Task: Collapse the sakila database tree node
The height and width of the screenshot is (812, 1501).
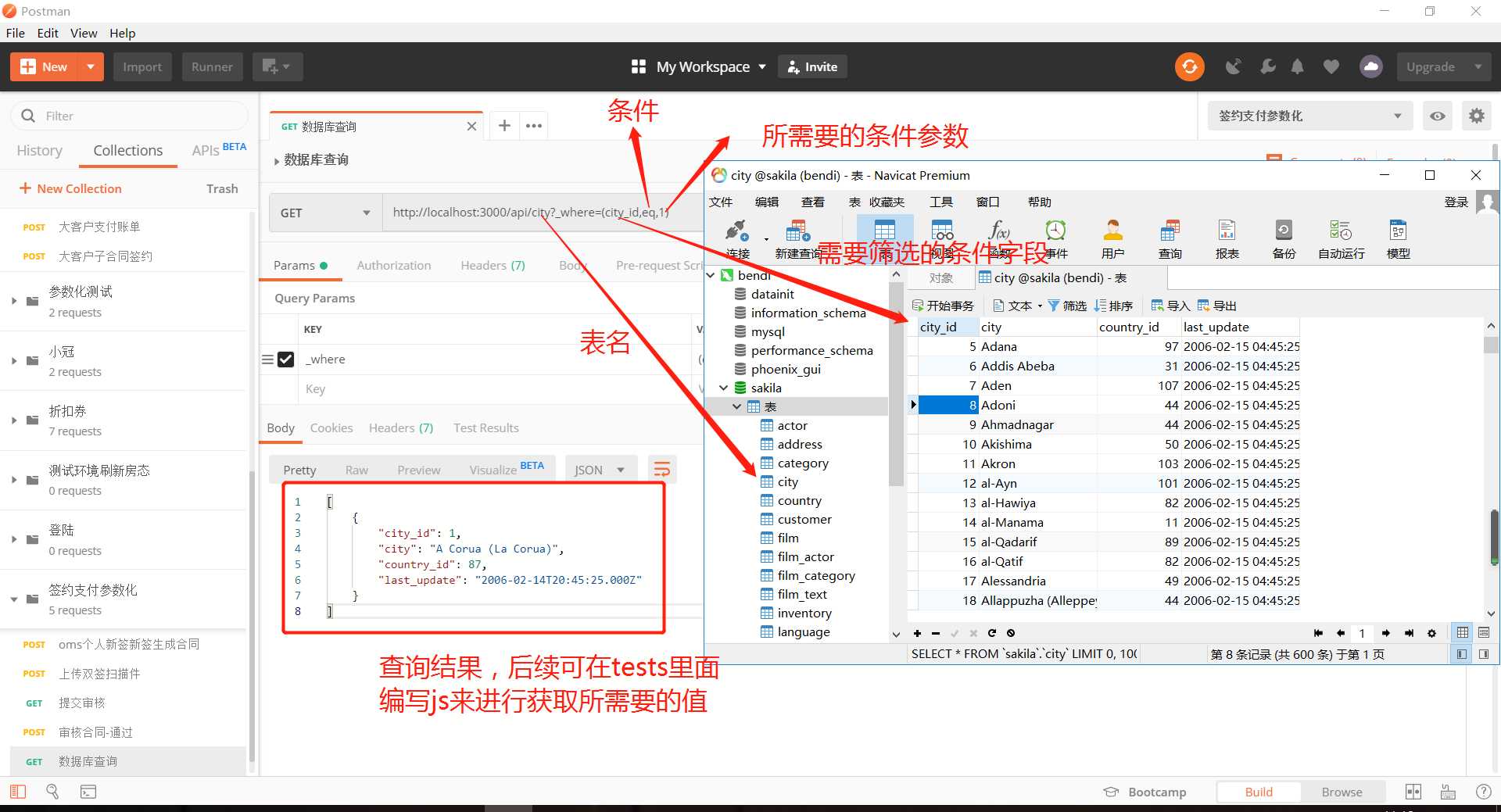Action: pos(724,388)
